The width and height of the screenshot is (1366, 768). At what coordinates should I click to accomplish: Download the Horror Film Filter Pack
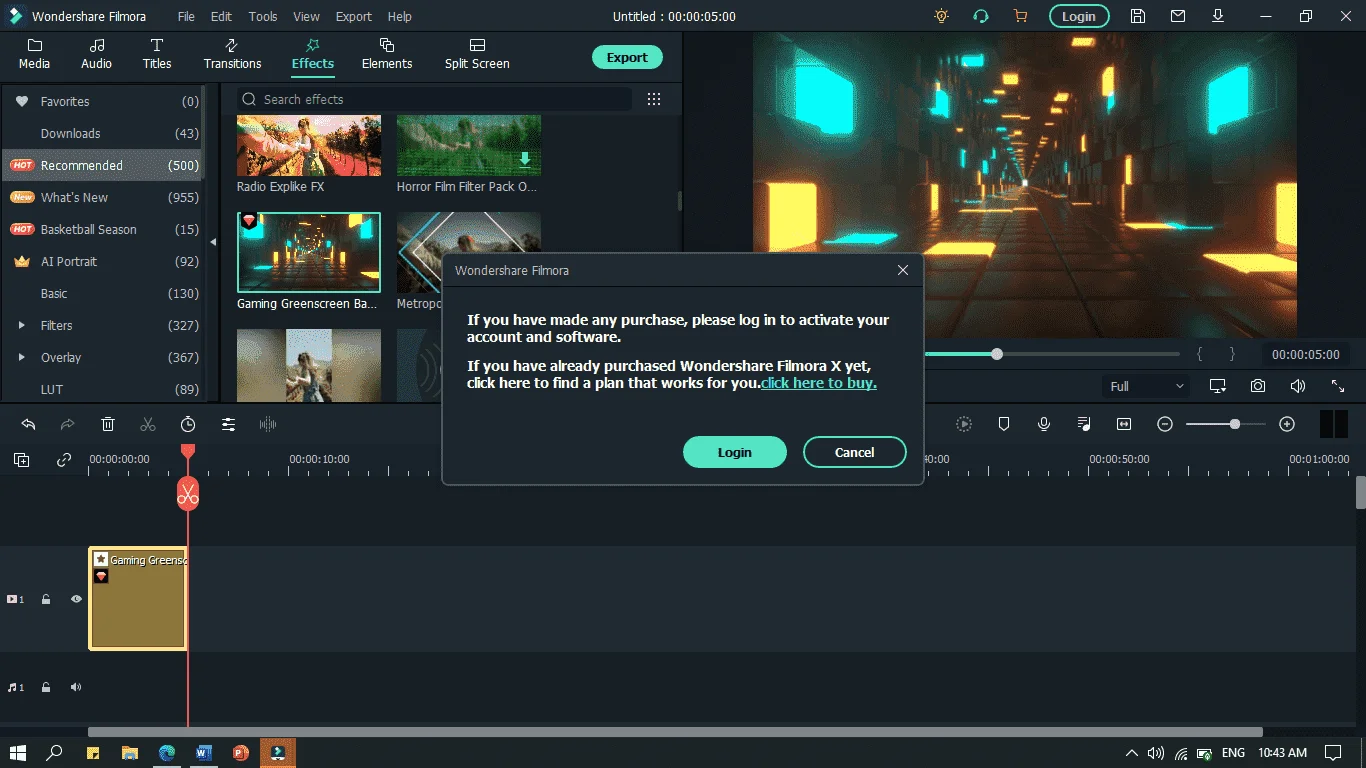pyautogui.click(x=525, y=159)
